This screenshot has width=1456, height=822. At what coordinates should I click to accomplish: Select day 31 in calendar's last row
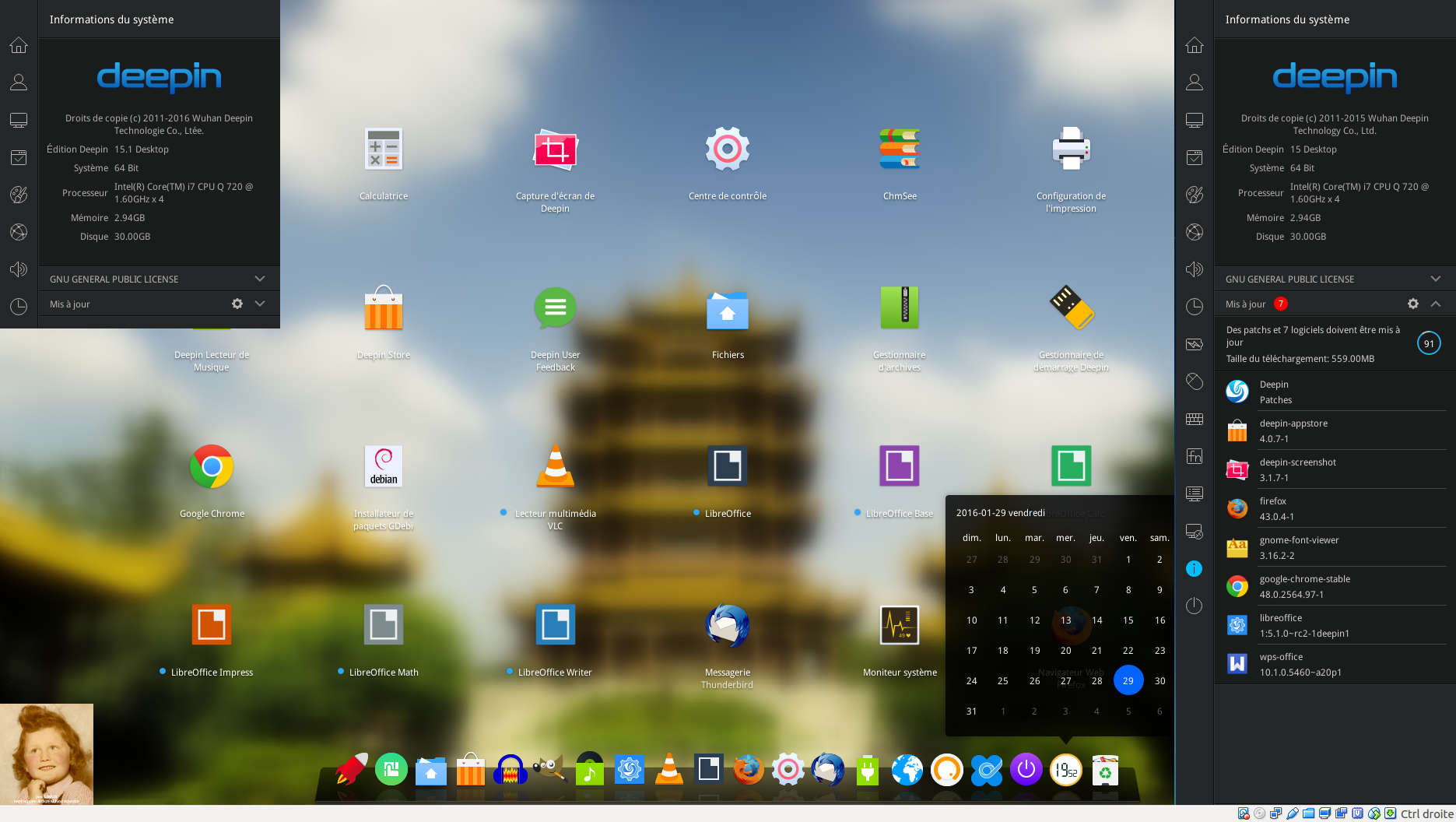[x=971, y=711]
